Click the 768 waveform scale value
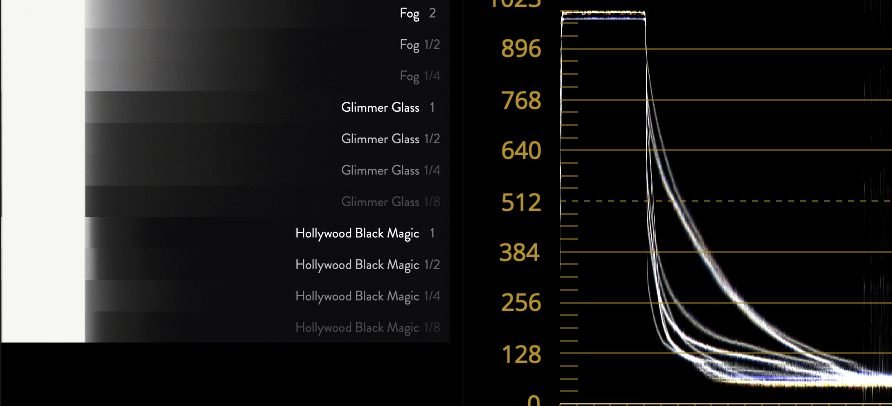 click(x=521, y=101)
